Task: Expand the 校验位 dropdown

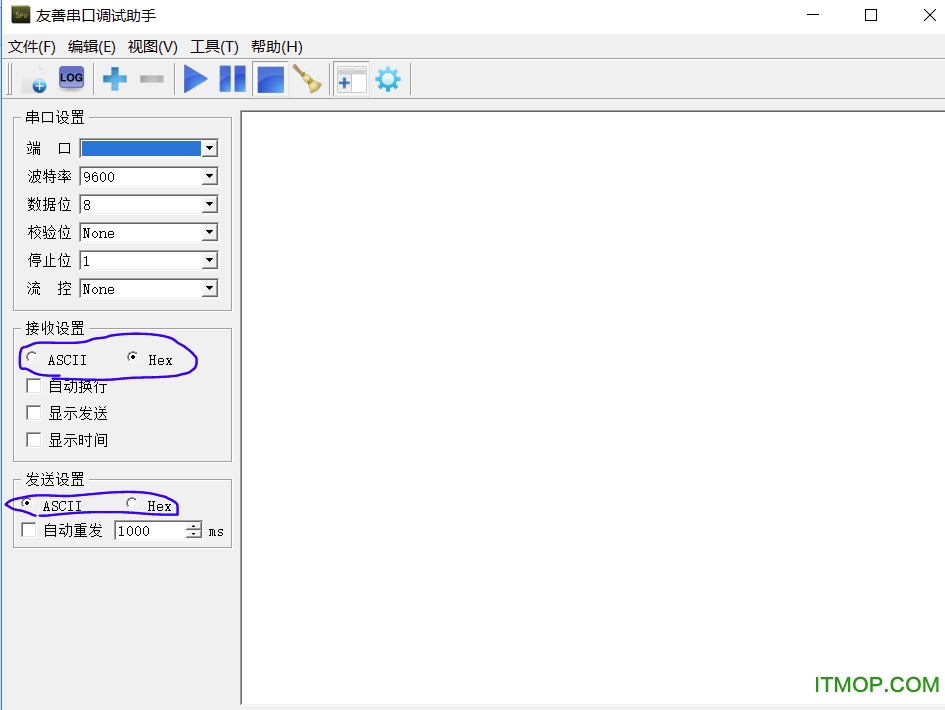Action: [209, 233]
